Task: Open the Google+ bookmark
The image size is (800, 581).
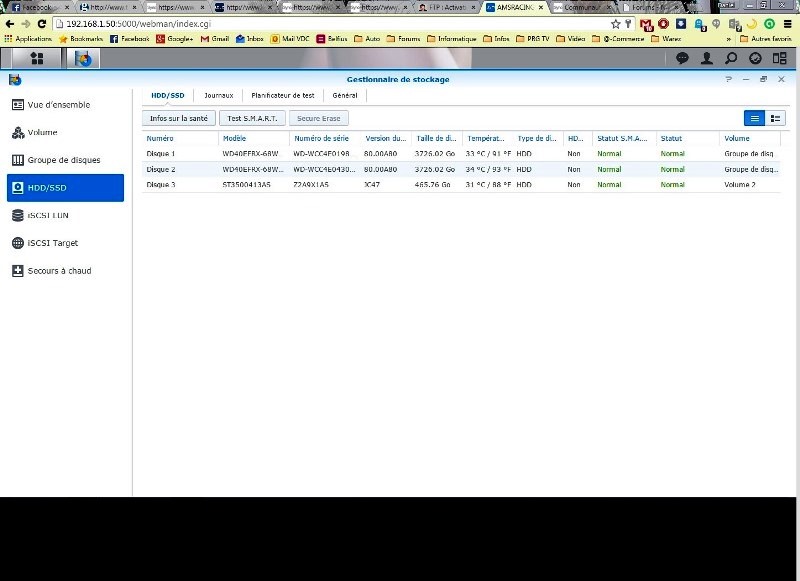Action: tap(174, 39)
